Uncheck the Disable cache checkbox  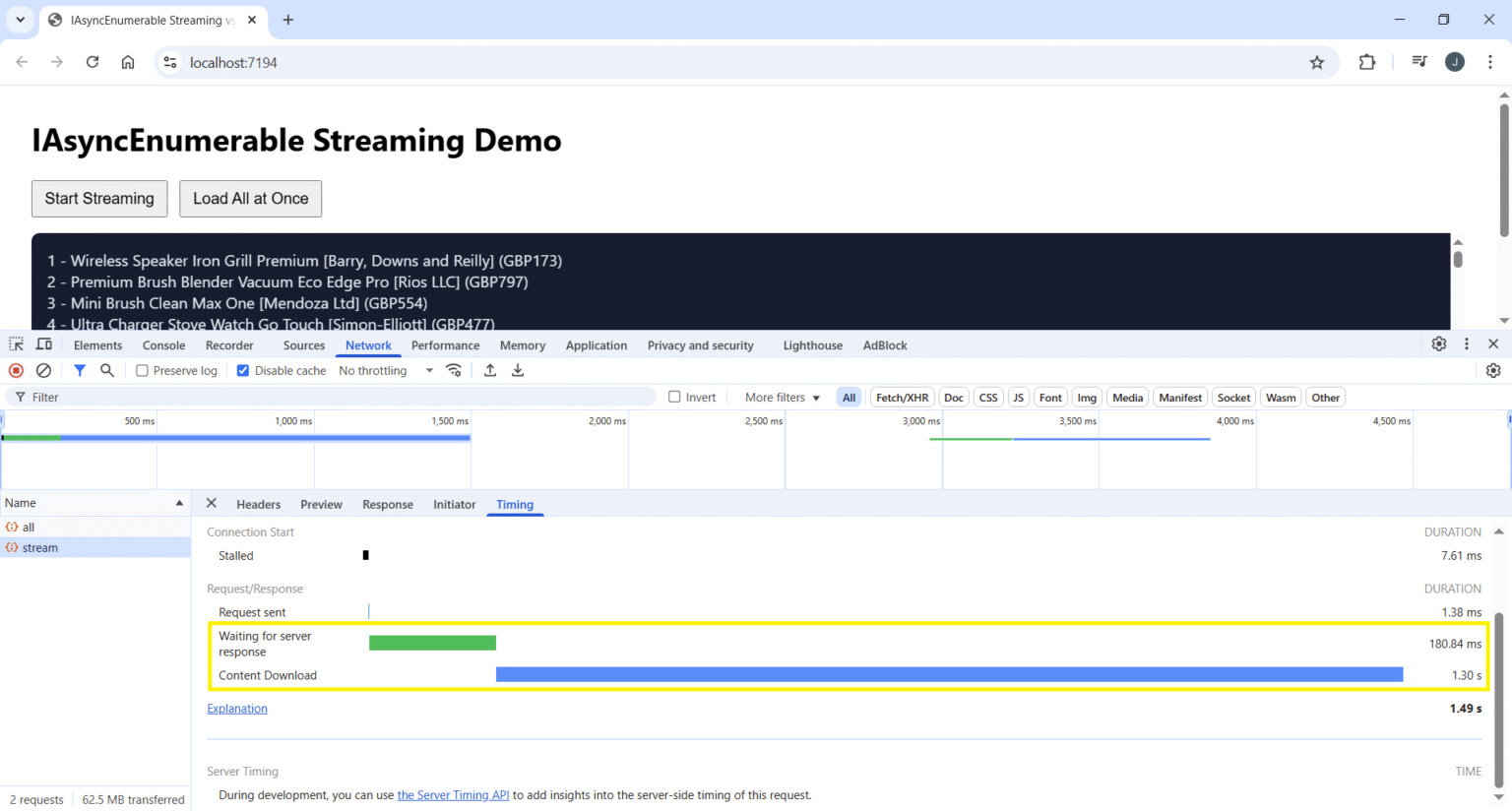(242, 370)
